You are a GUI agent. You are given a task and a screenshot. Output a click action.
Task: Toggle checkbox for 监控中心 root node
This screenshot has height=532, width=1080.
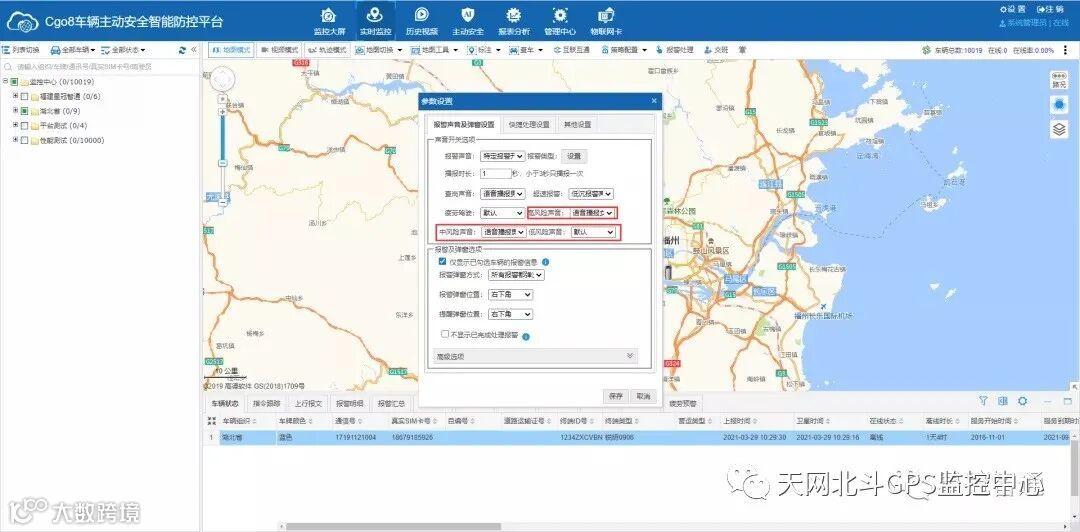(14, 82)
